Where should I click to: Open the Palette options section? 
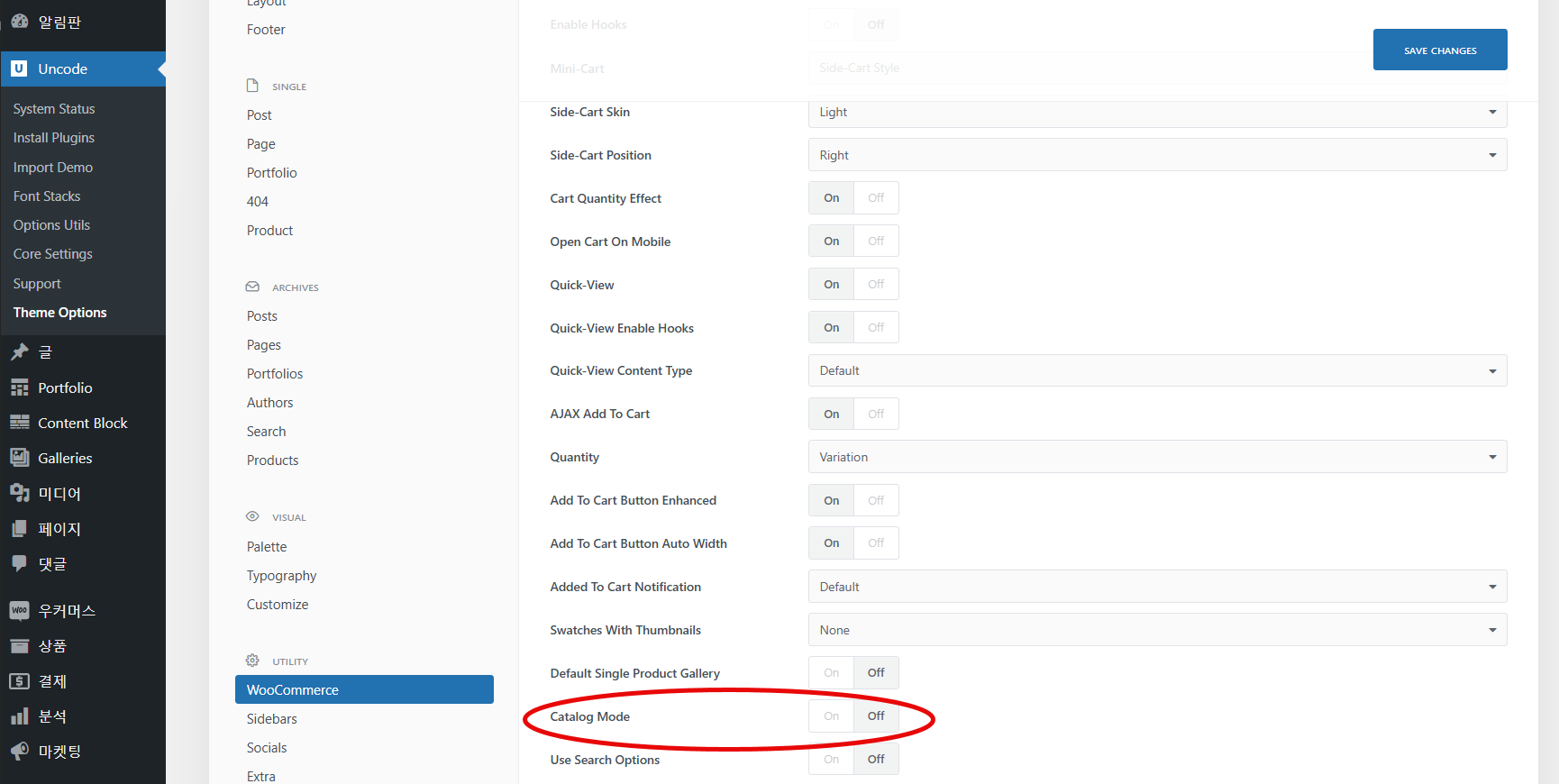[x=267, y=547]
